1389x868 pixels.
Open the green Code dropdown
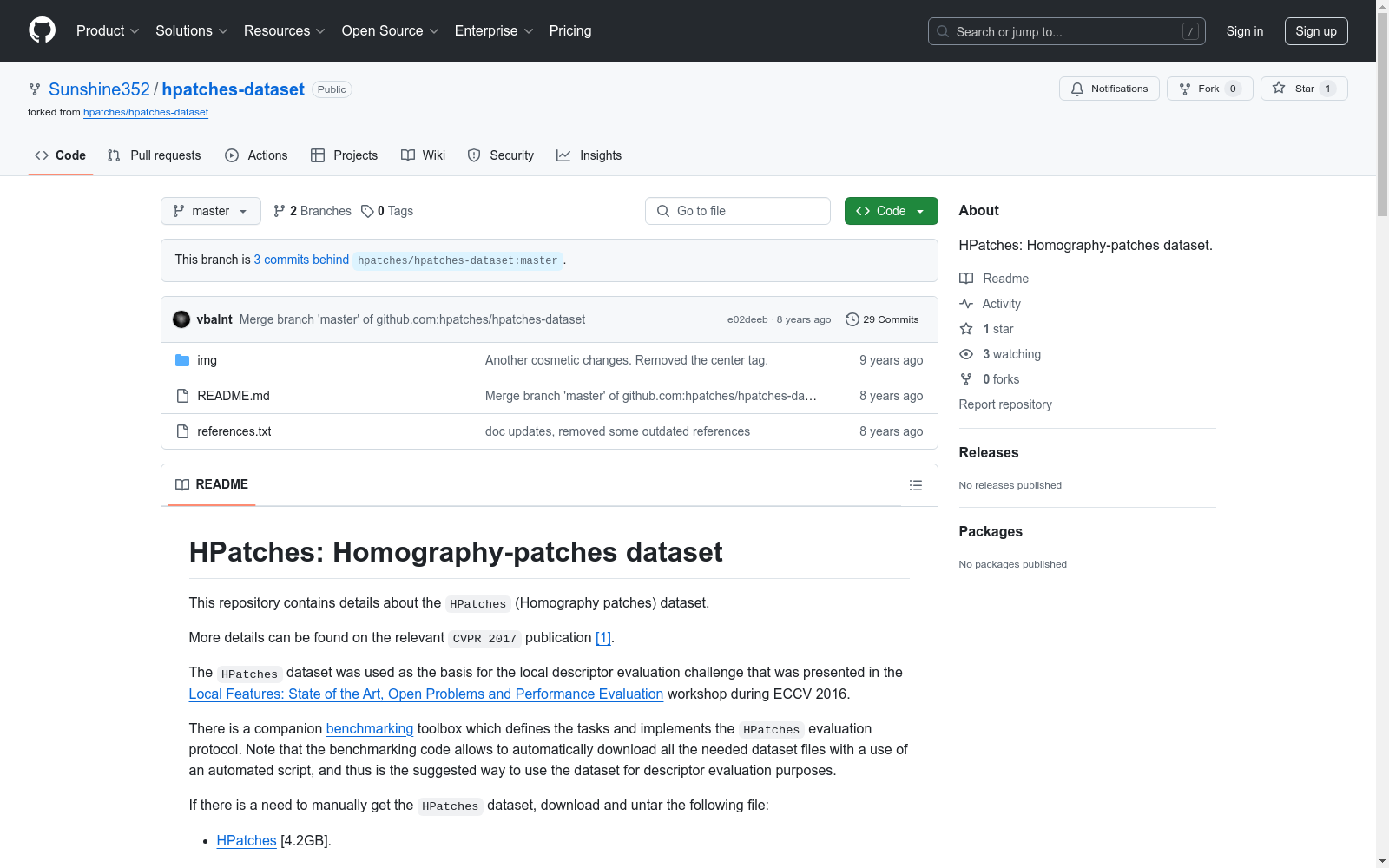coord(892,211)
